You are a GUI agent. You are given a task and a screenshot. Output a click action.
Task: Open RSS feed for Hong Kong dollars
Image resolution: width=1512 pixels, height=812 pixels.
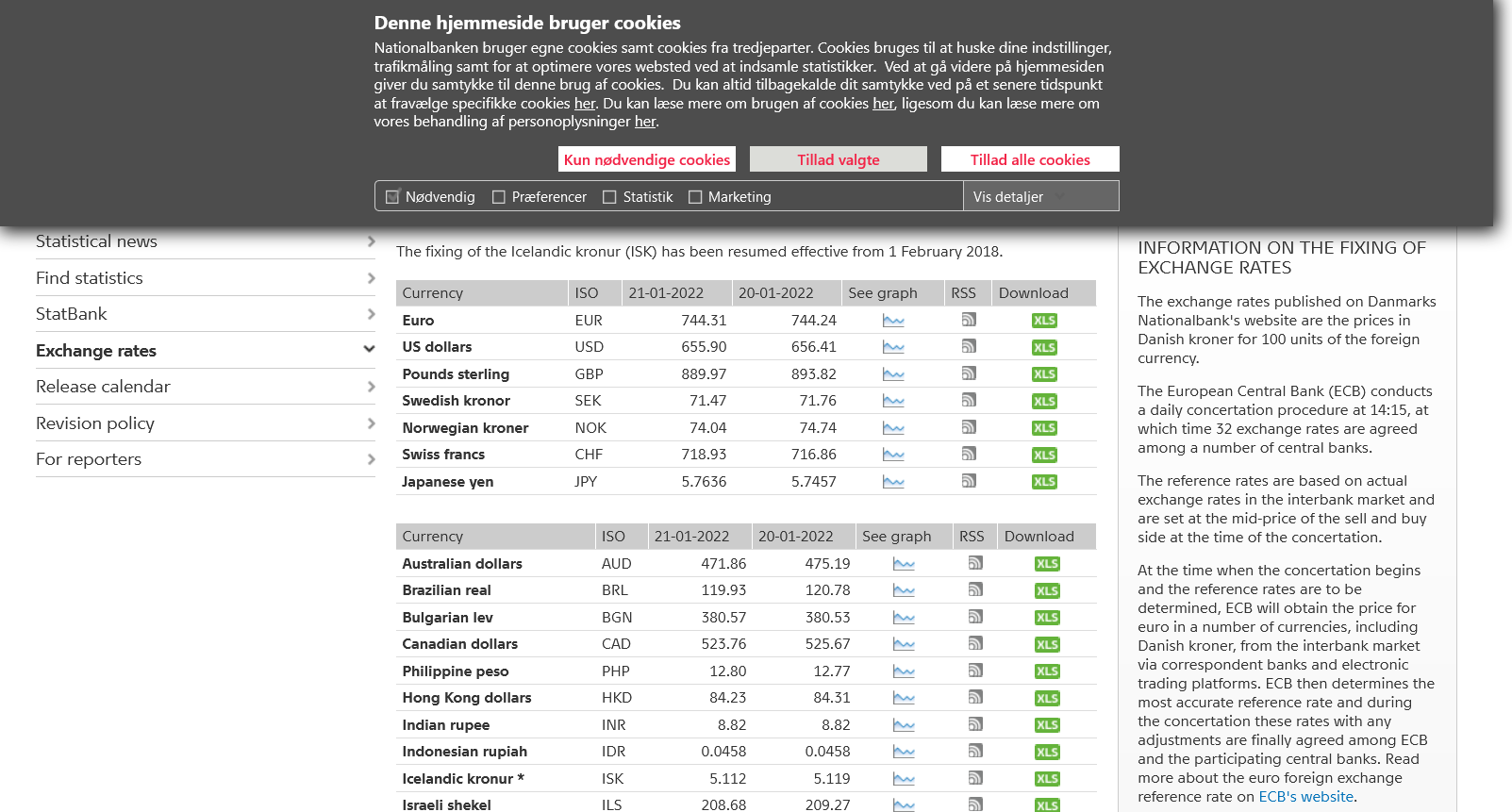point(974,697)
